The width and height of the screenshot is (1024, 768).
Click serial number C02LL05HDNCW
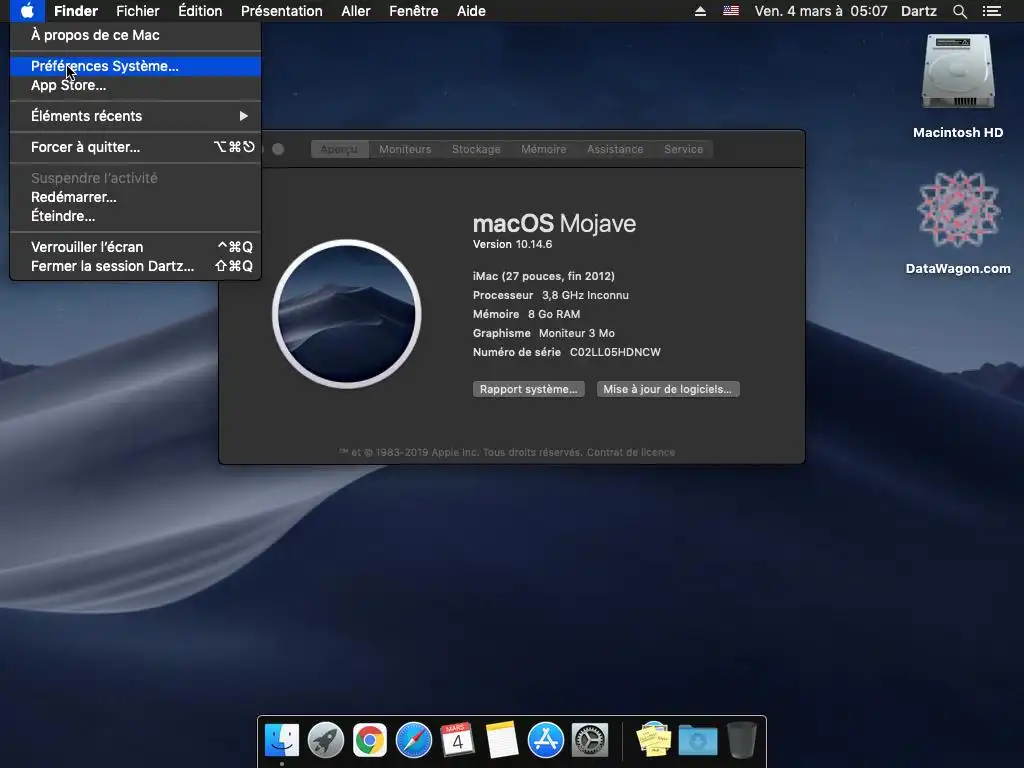pyautogui.click(x=615, y=352)
